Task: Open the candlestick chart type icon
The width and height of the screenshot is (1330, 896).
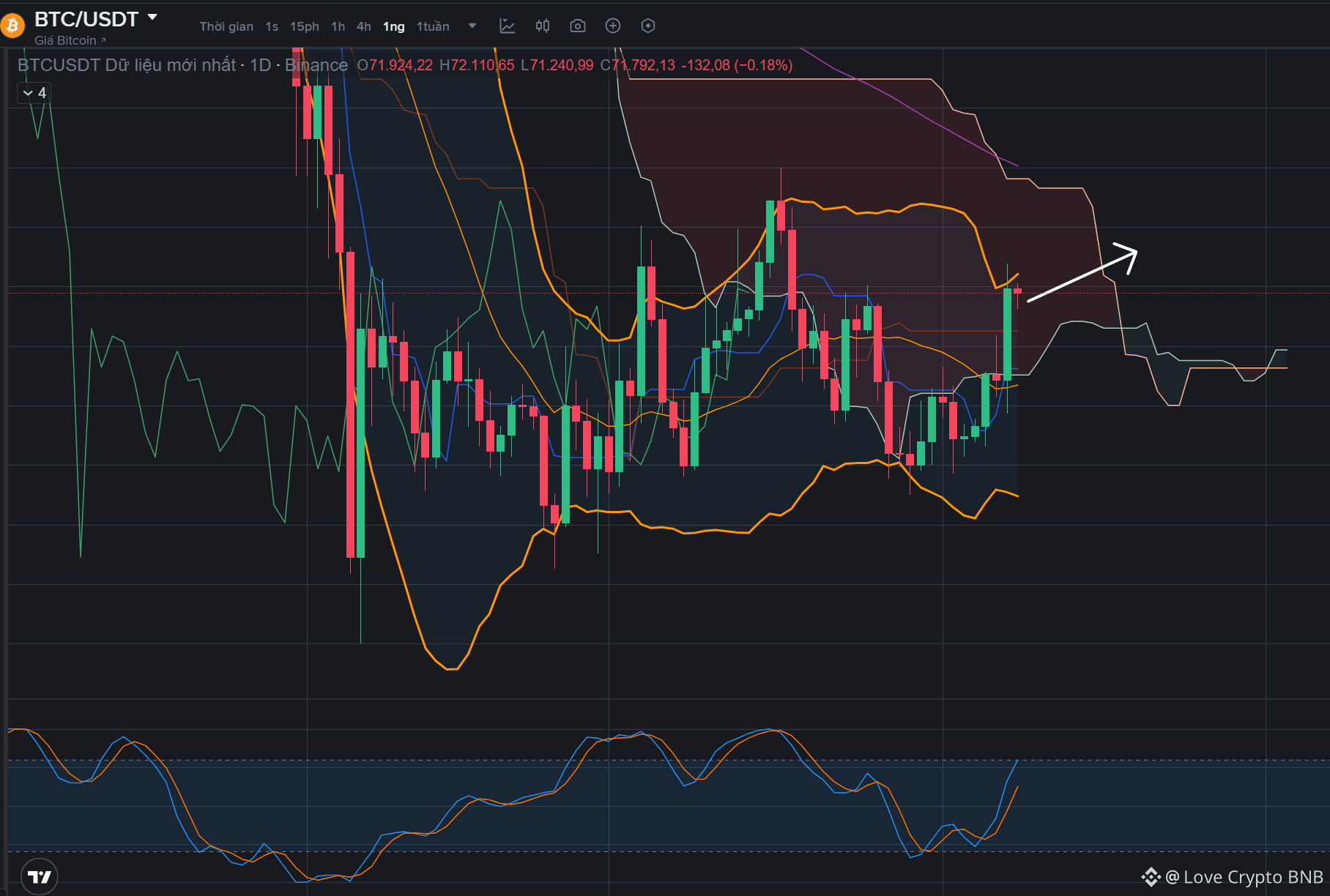Action: (542, 26)
